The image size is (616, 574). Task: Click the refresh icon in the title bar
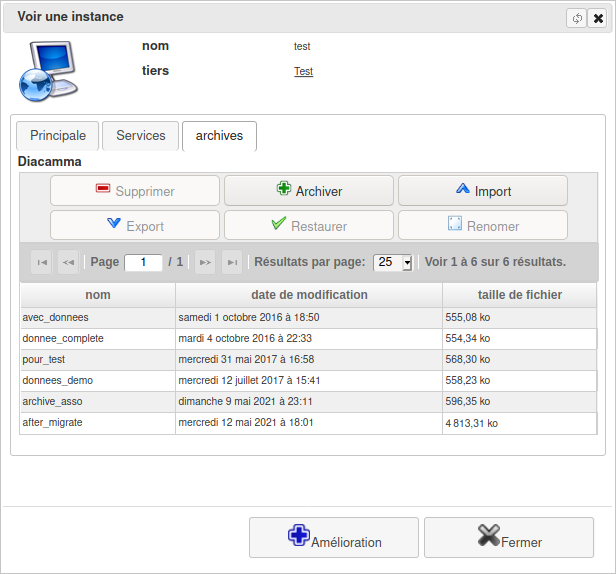click(x=576, y=18)
